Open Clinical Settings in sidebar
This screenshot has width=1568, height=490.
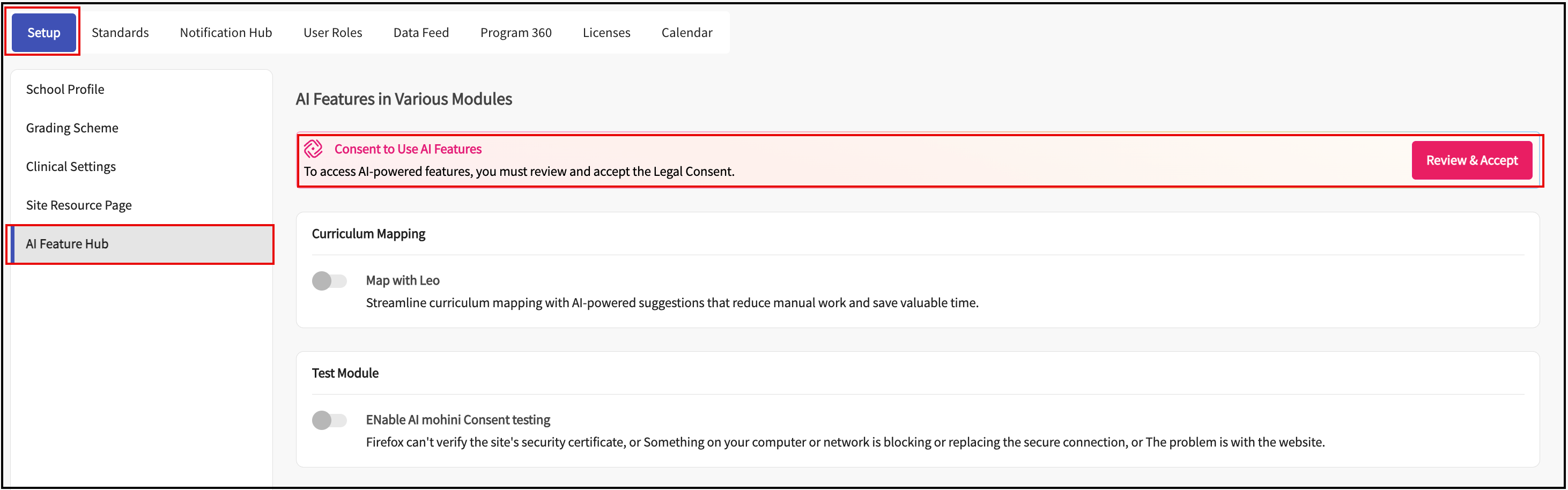[71, 167]
